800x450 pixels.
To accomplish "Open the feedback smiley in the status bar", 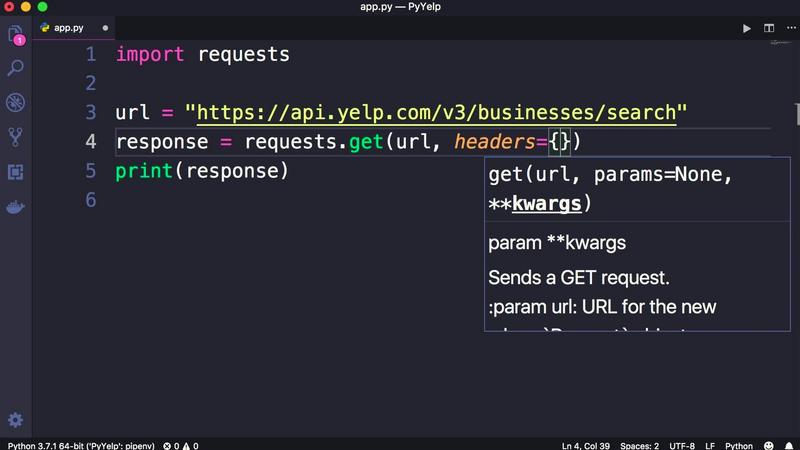I will (769, 445).
